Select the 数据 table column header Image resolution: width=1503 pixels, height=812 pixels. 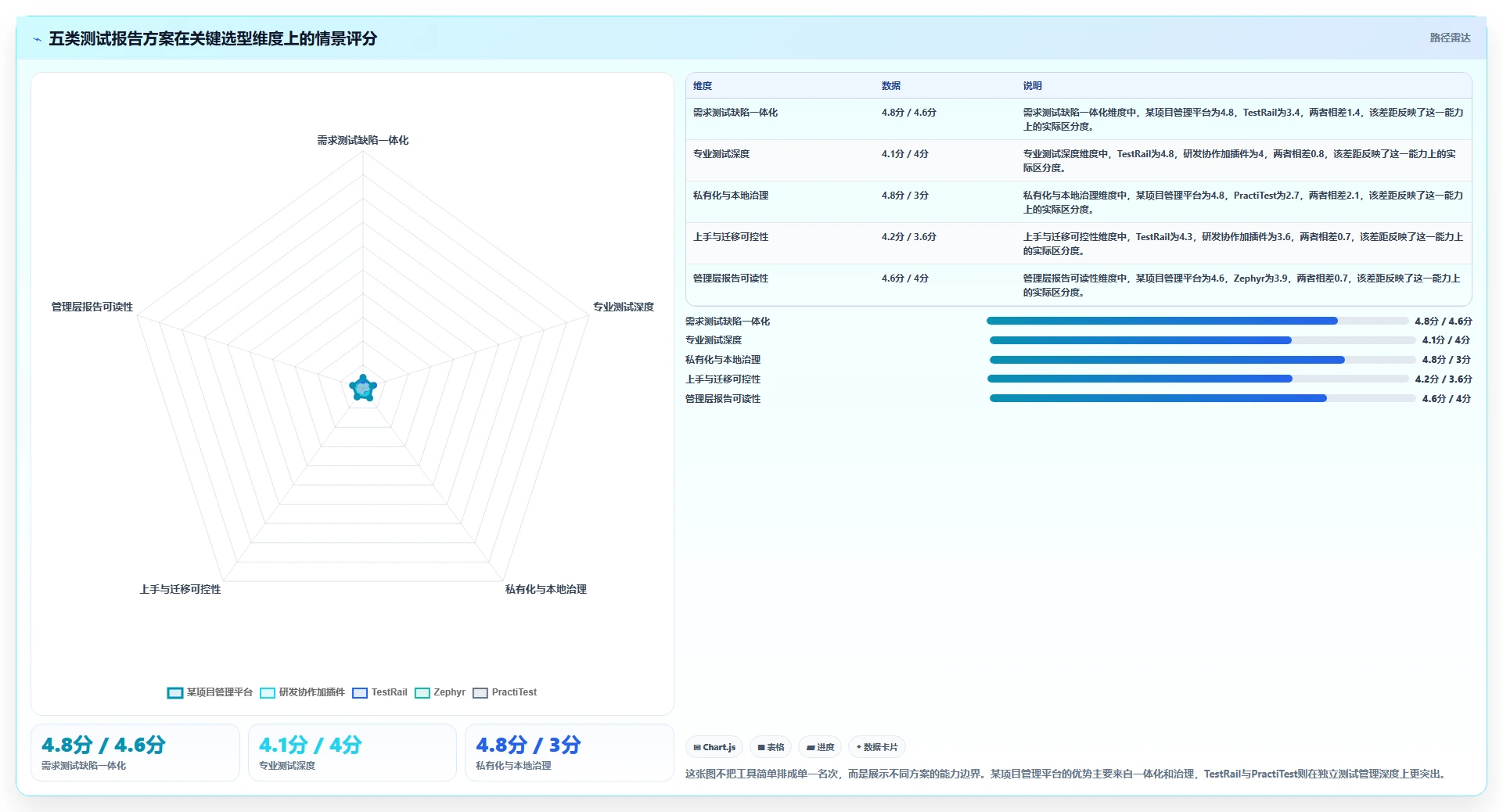click(891, 86)
